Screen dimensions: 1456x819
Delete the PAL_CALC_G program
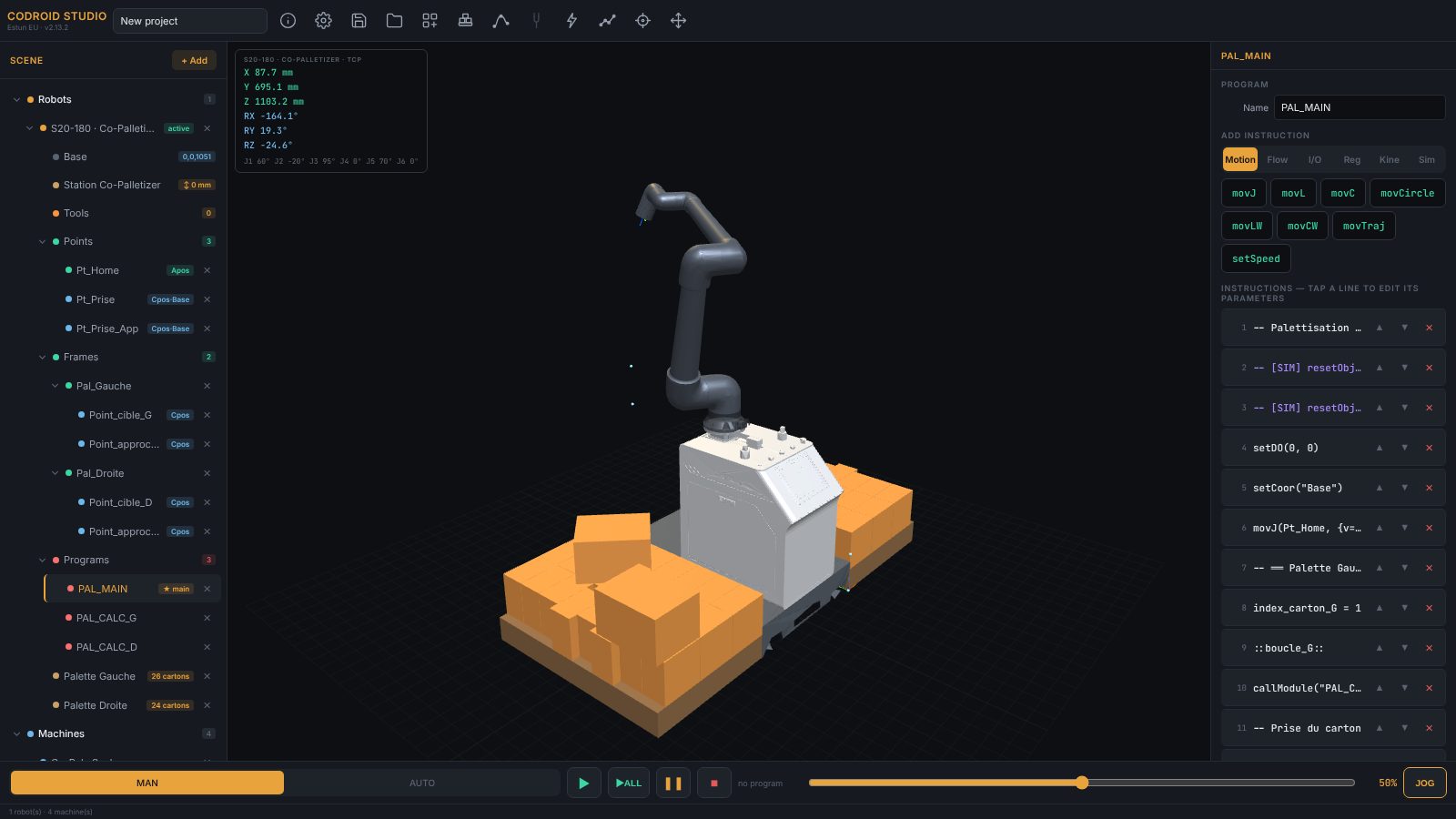[x=207, y=618]
